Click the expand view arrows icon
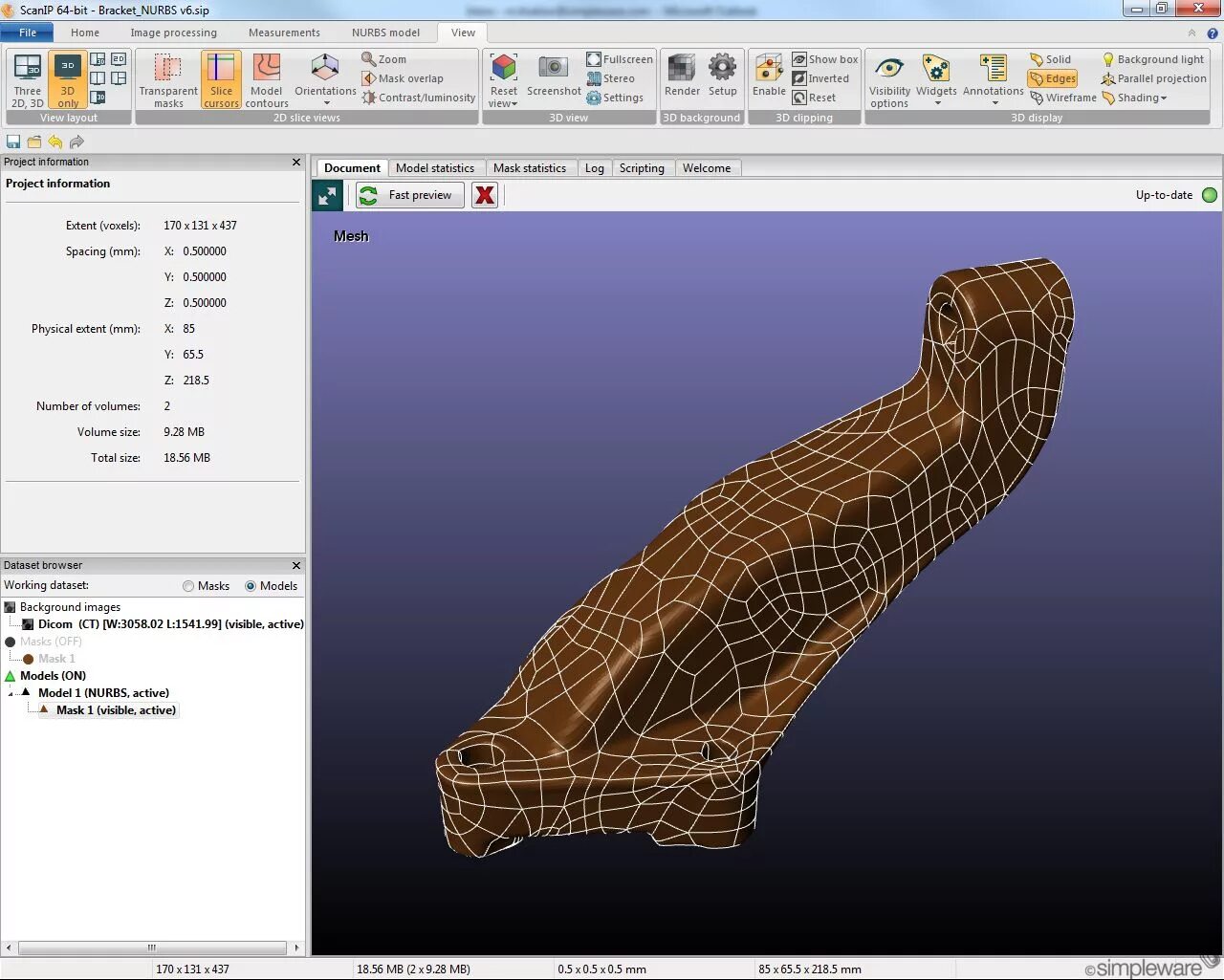Image resolution: width=1224 pixels, height=980 pixels. tap(327, 195)
